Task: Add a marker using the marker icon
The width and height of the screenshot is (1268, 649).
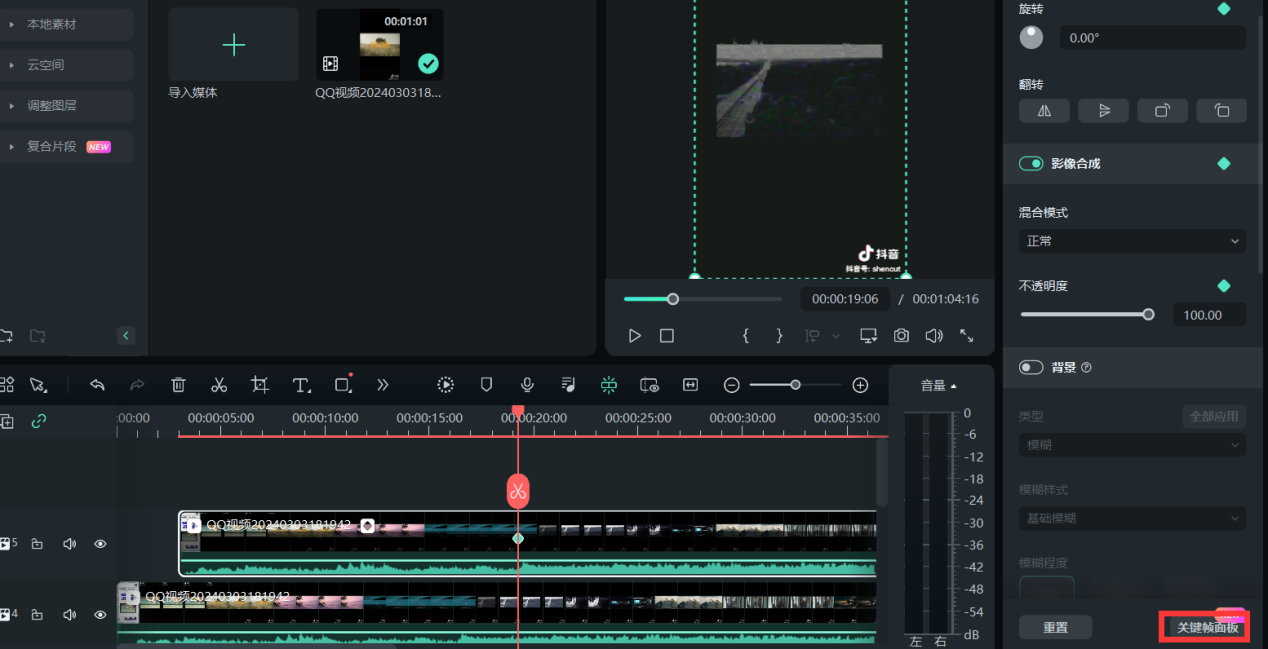Action: [x=487, y=385]
